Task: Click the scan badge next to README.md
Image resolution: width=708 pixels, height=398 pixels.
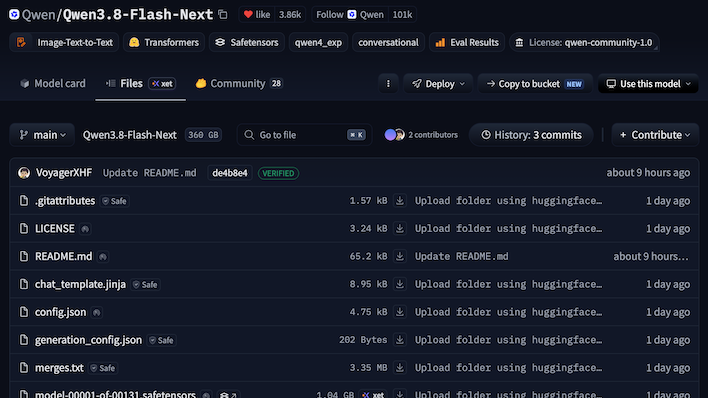Action: tap(102, 257)
